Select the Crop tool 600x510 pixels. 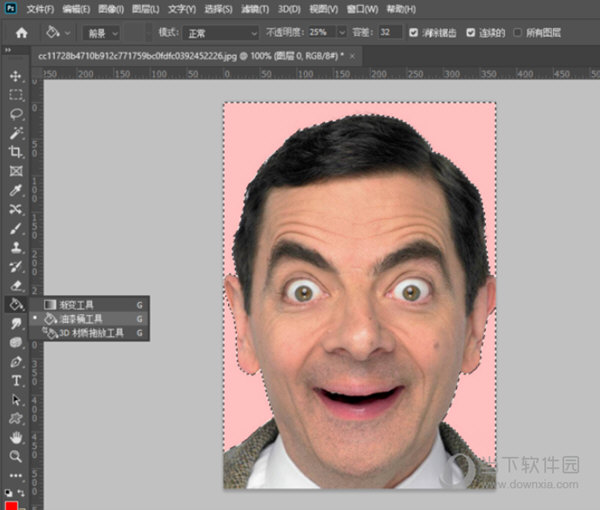[16, 152]
